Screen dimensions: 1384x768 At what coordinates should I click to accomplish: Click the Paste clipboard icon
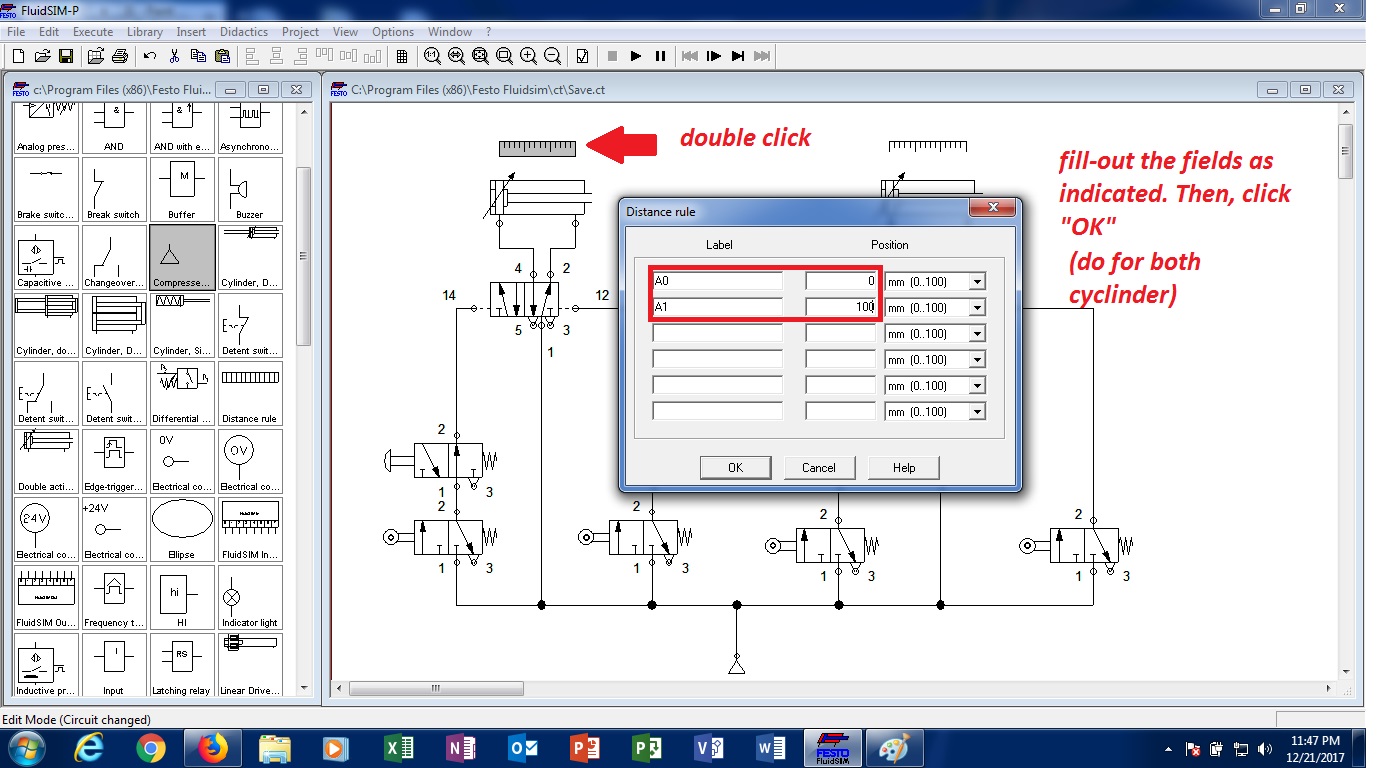(x=222, y=56)
